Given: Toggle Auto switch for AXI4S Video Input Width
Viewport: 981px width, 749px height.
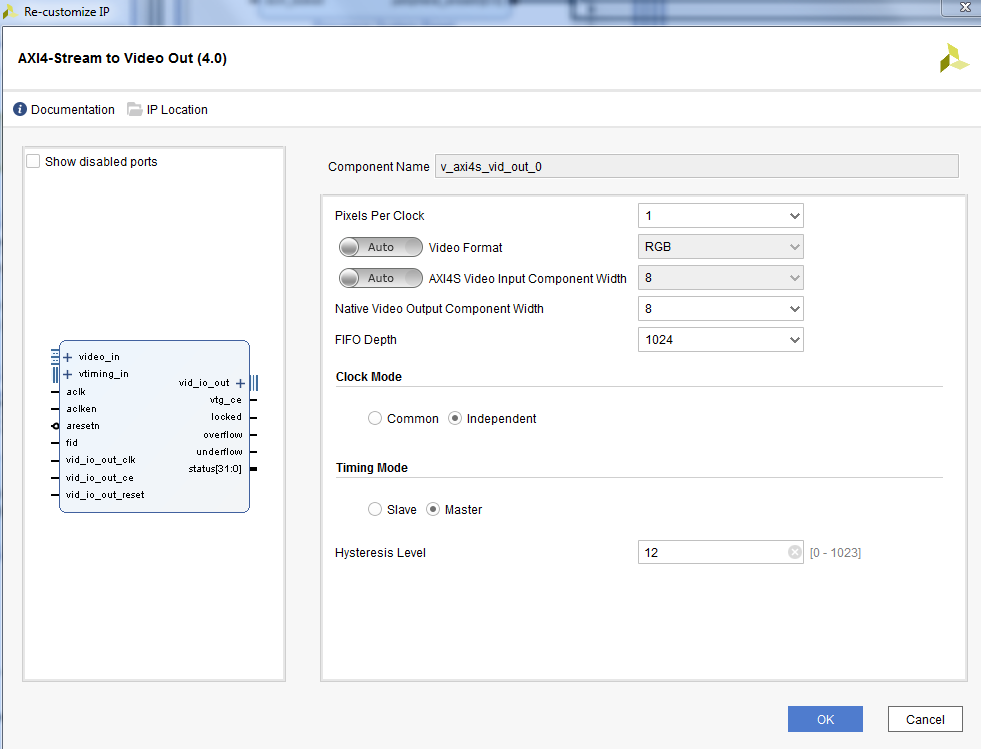Looking at the screenshot, I should pos(380,278).
